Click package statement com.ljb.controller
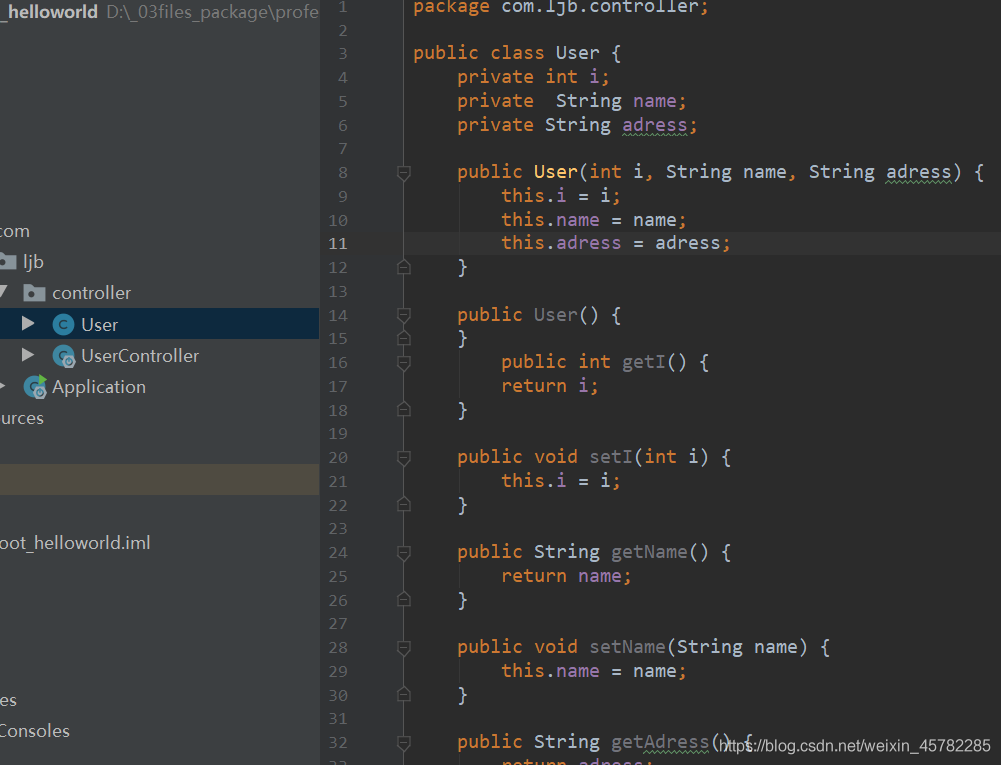The image size is (1001, 765). coord(561,7)
